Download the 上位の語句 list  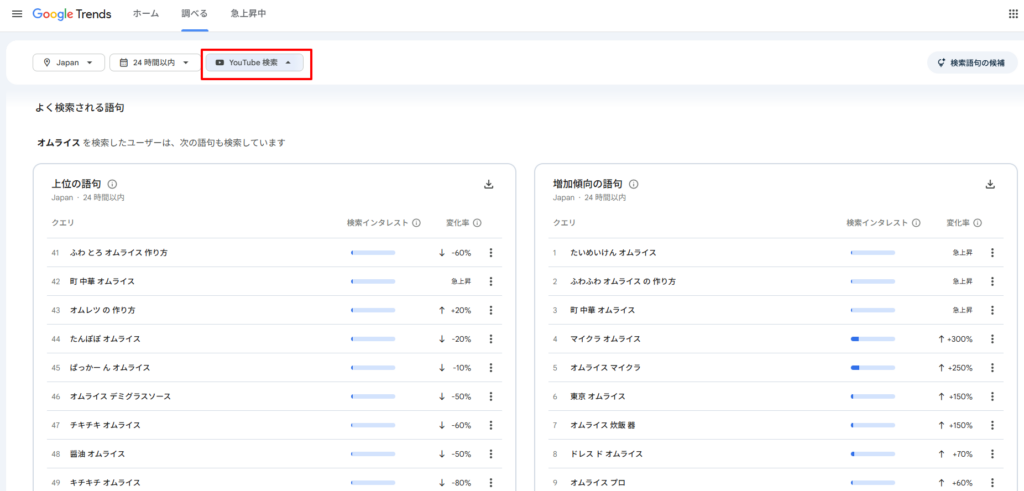point(488,184)
